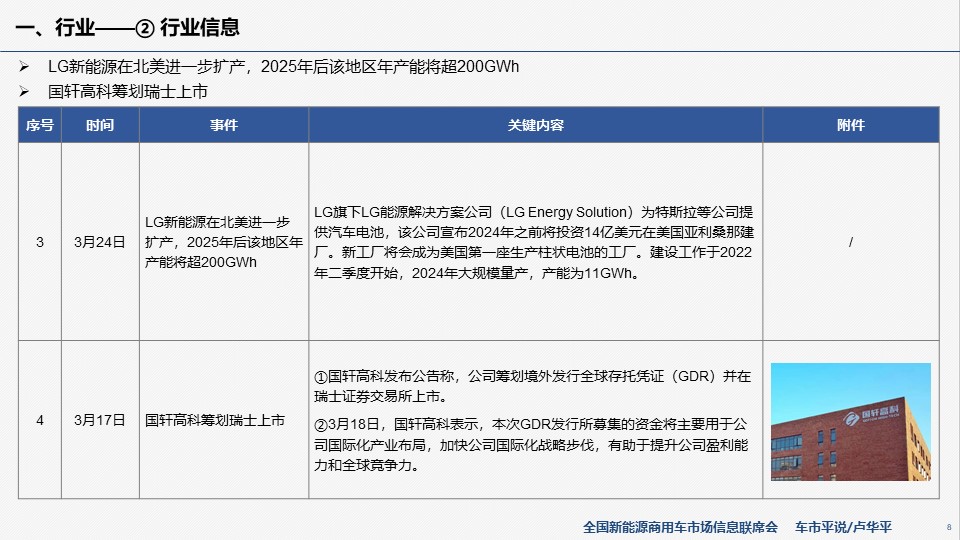Screen dimensions: 960x540
Task: Click the slide title 行业信息 heading
Action: coord(127,28)
